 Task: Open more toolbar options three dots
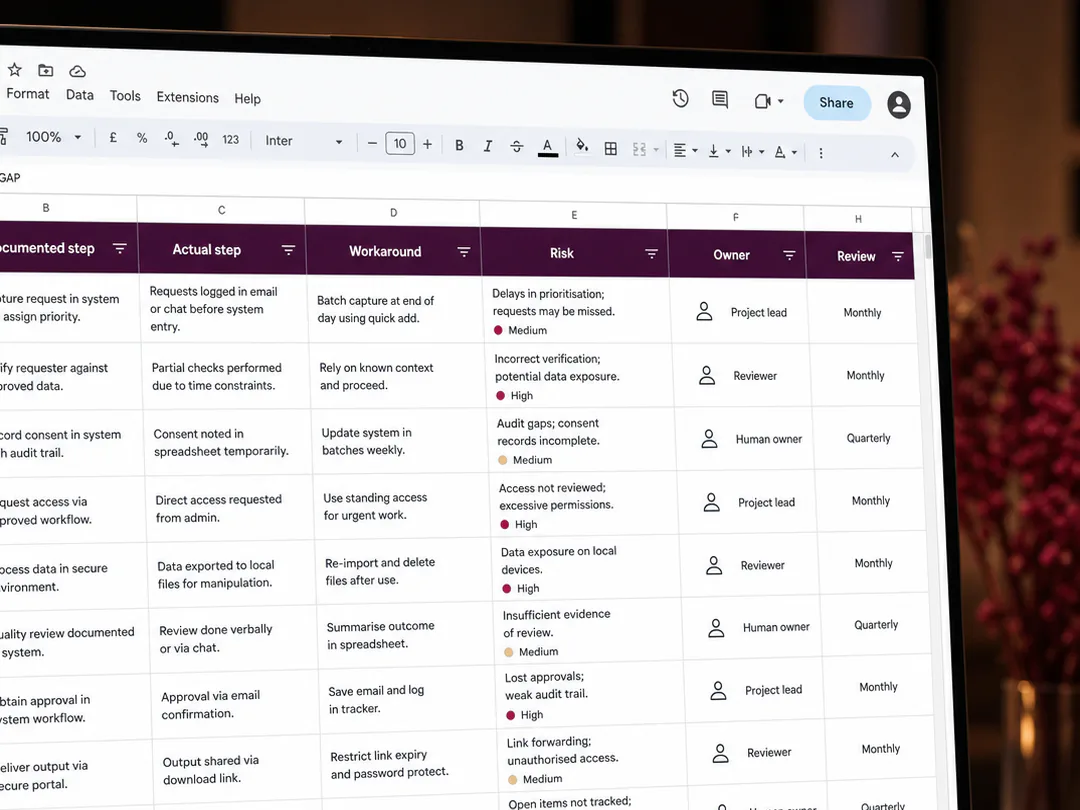click(x=820, y=153)
